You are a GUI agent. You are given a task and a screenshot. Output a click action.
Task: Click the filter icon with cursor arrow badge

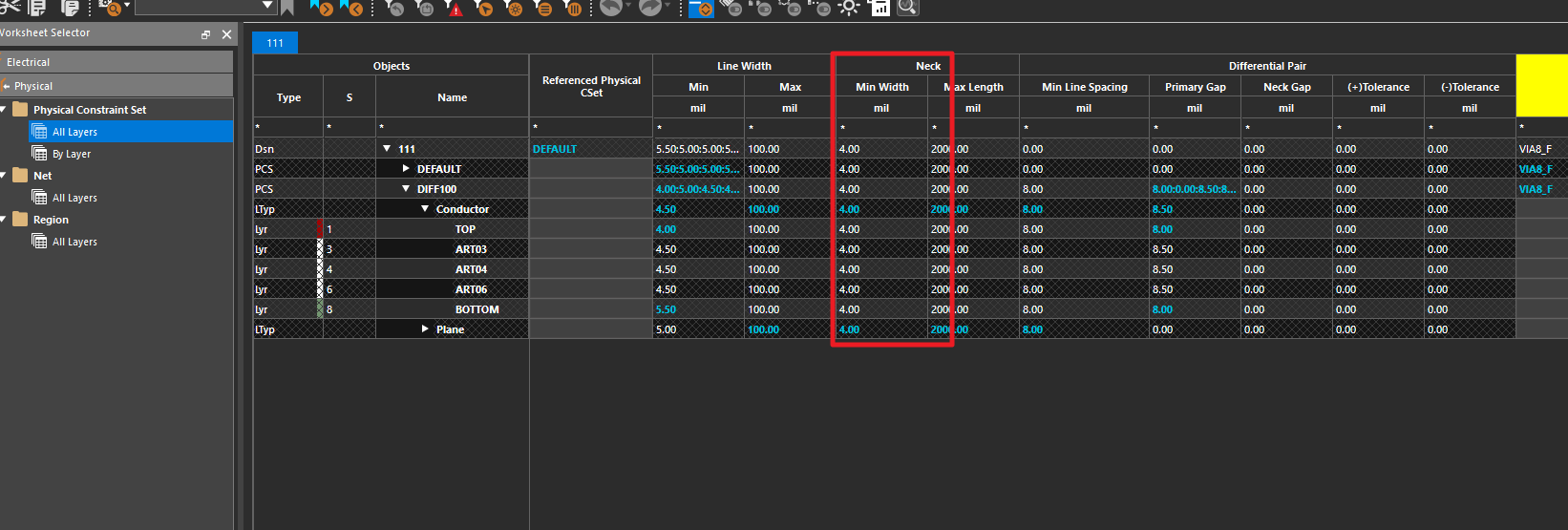(483, 8)
